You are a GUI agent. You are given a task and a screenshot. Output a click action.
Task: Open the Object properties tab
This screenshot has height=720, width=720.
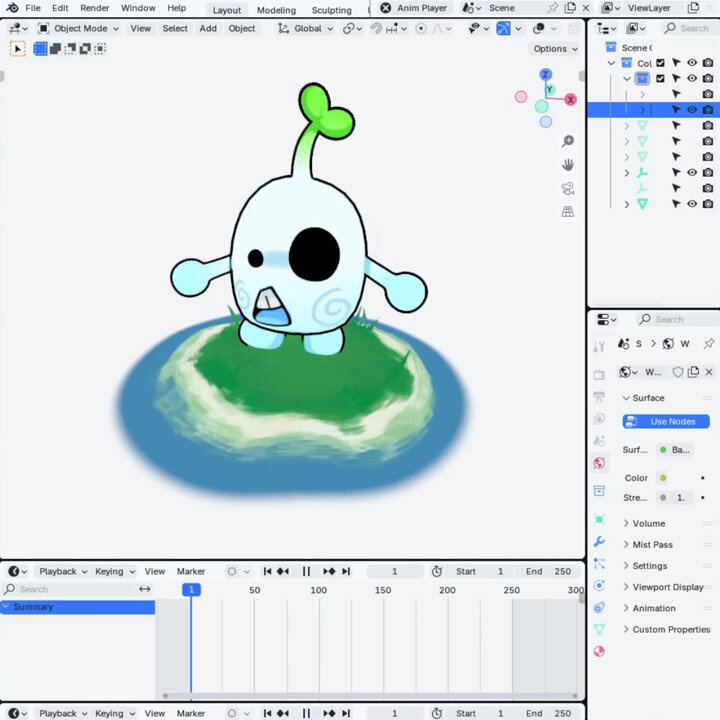599,520
